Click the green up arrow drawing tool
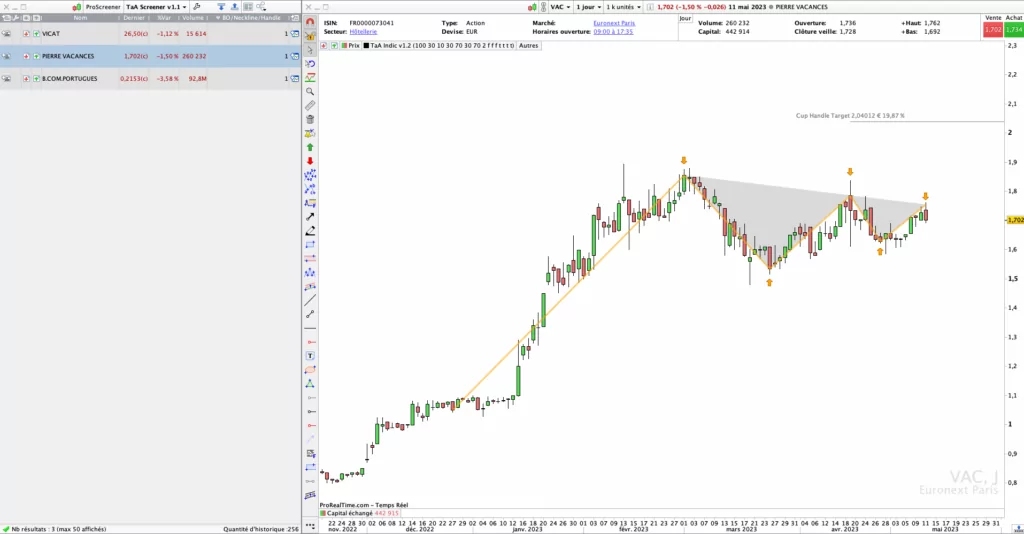The width and height of the screenshot is (1024, 534). 311,147
